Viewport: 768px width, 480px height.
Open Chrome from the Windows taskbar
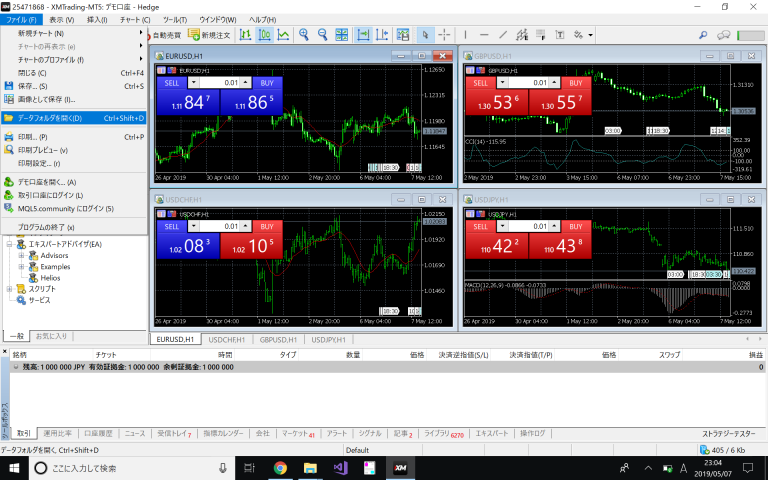(280, 467)
